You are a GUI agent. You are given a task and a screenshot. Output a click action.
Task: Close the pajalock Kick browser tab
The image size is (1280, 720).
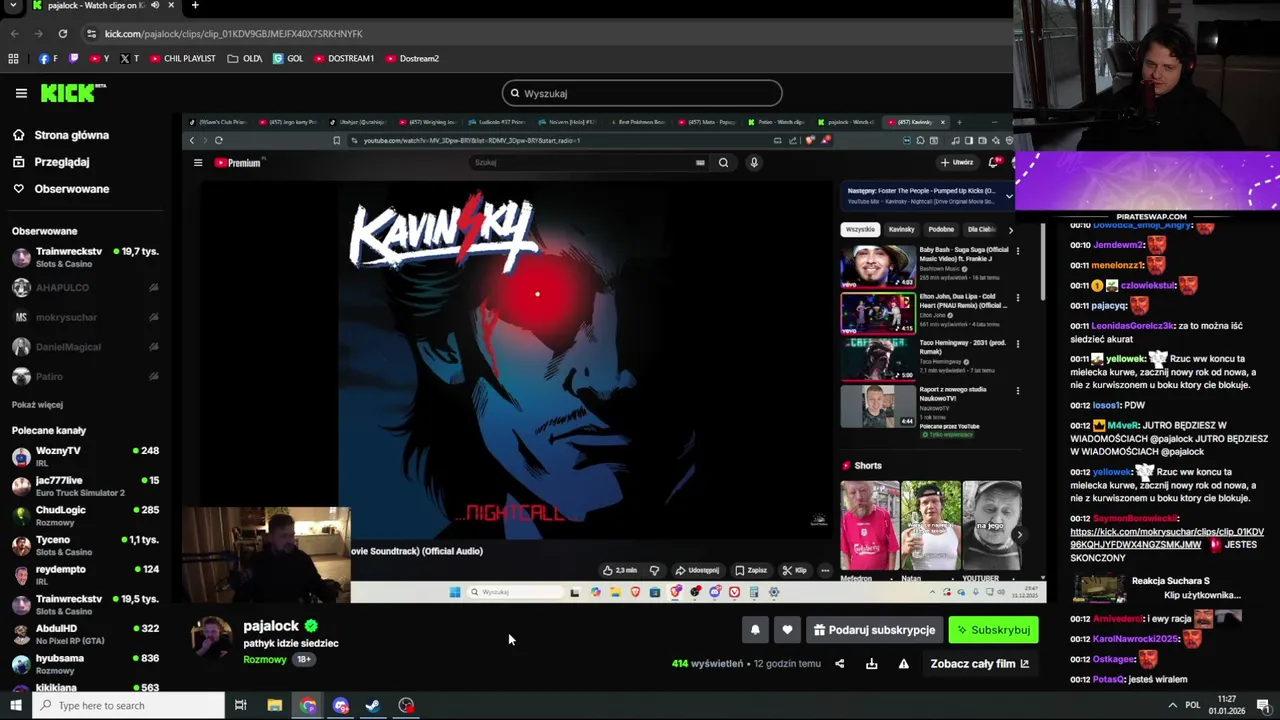click(x=171, y=5)
